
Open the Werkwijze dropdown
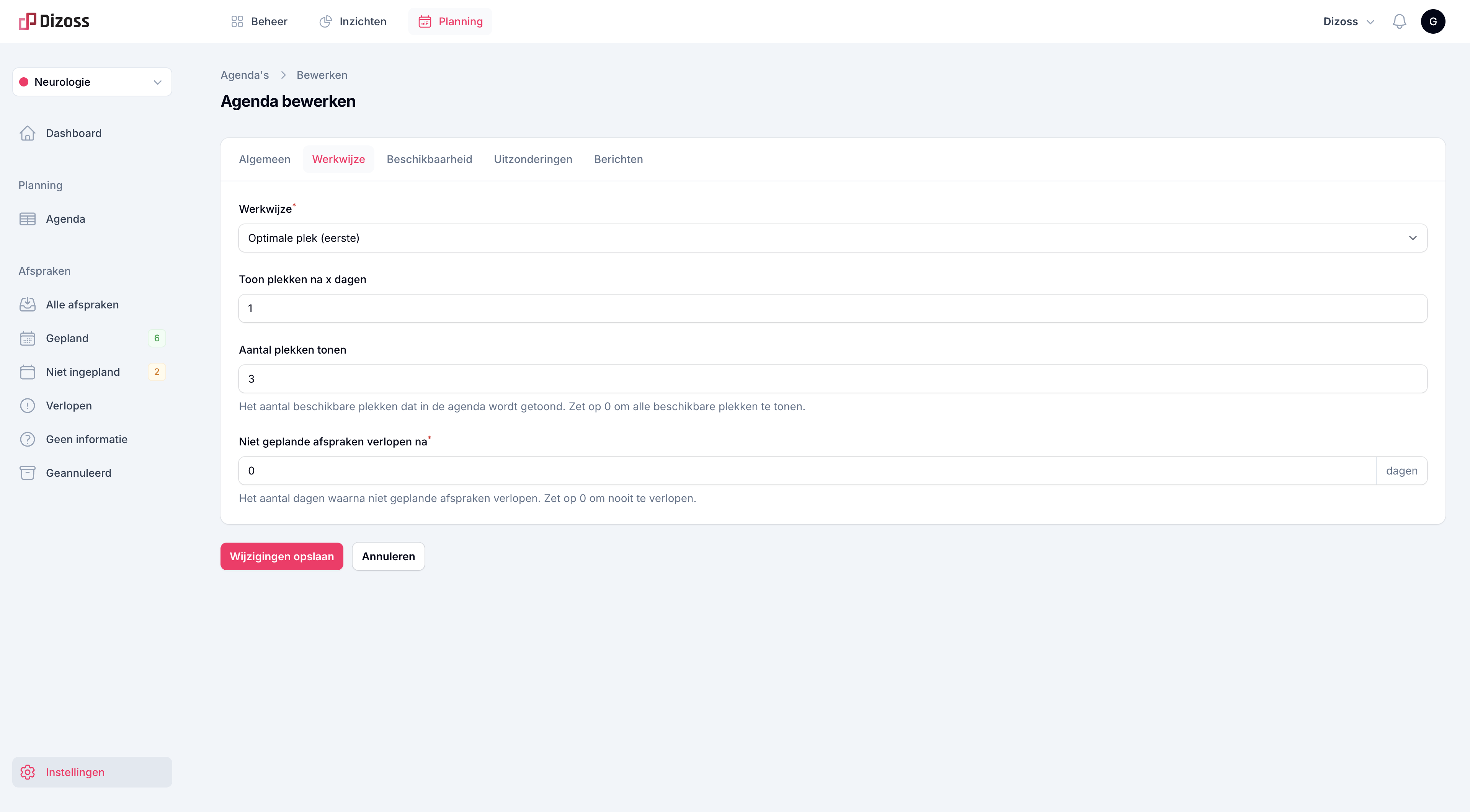[x=833, y=238]
